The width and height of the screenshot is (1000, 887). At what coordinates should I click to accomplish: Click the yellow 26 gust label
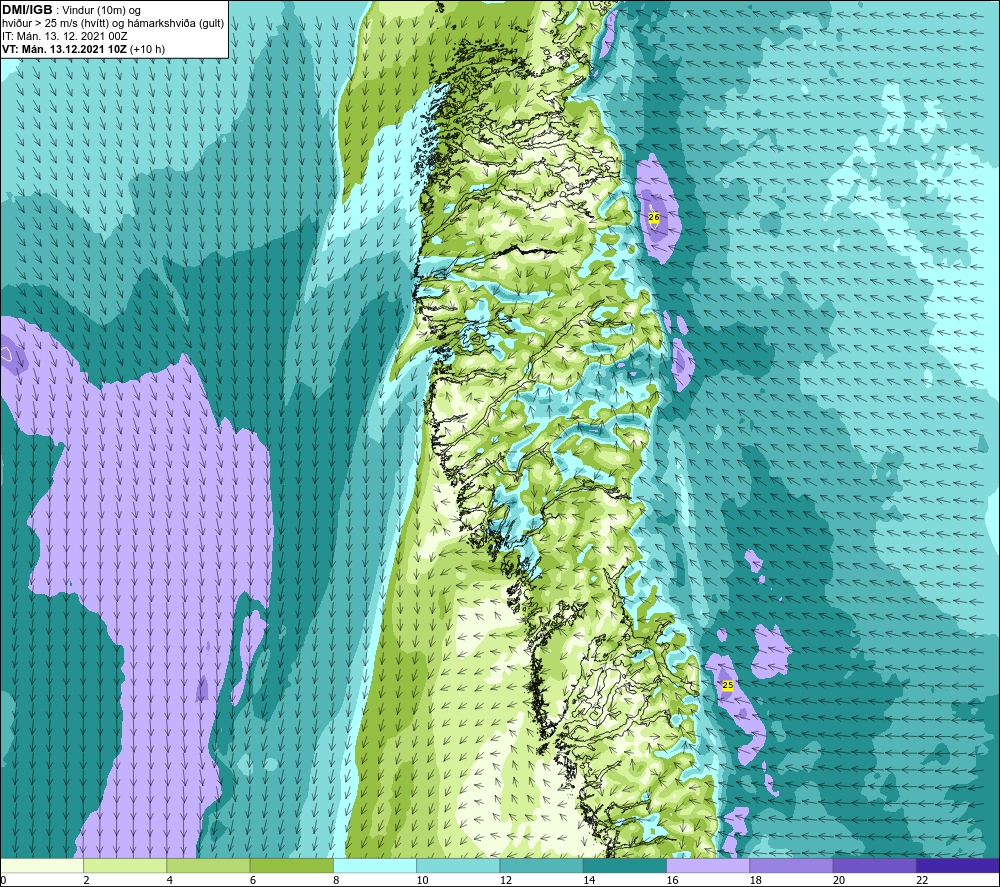pos(654,217)
